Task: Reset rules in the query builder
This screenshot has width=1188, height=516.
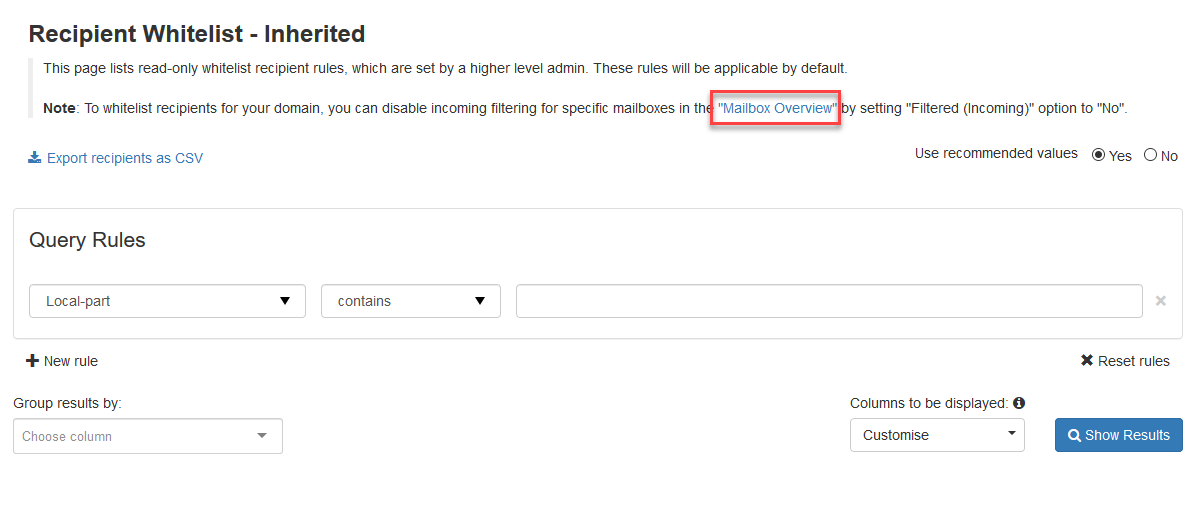Action: [x=1133, y=361]
